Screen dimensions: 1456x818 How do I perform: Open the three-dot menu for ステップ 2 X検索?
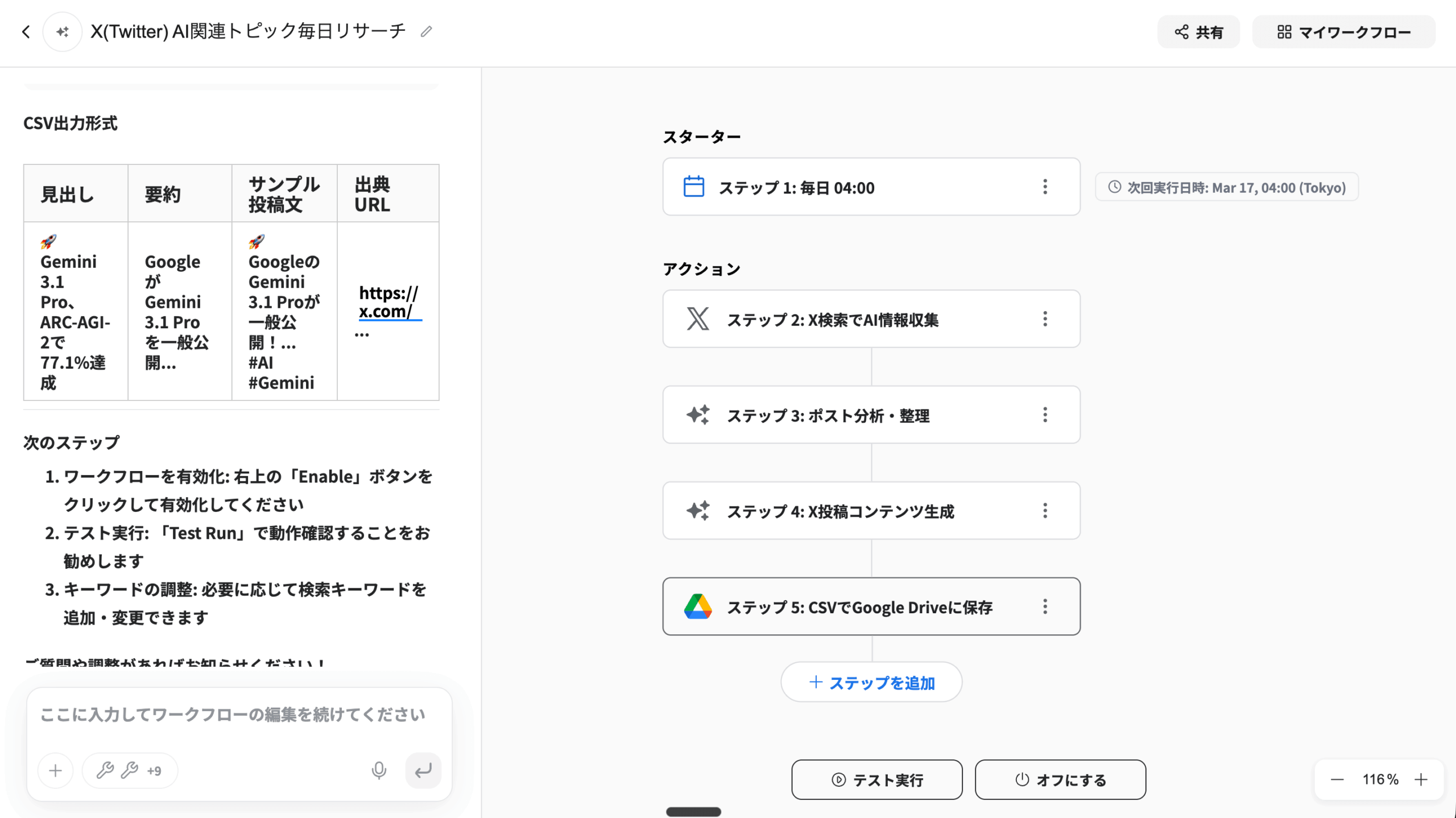[x=1045, y=319]
